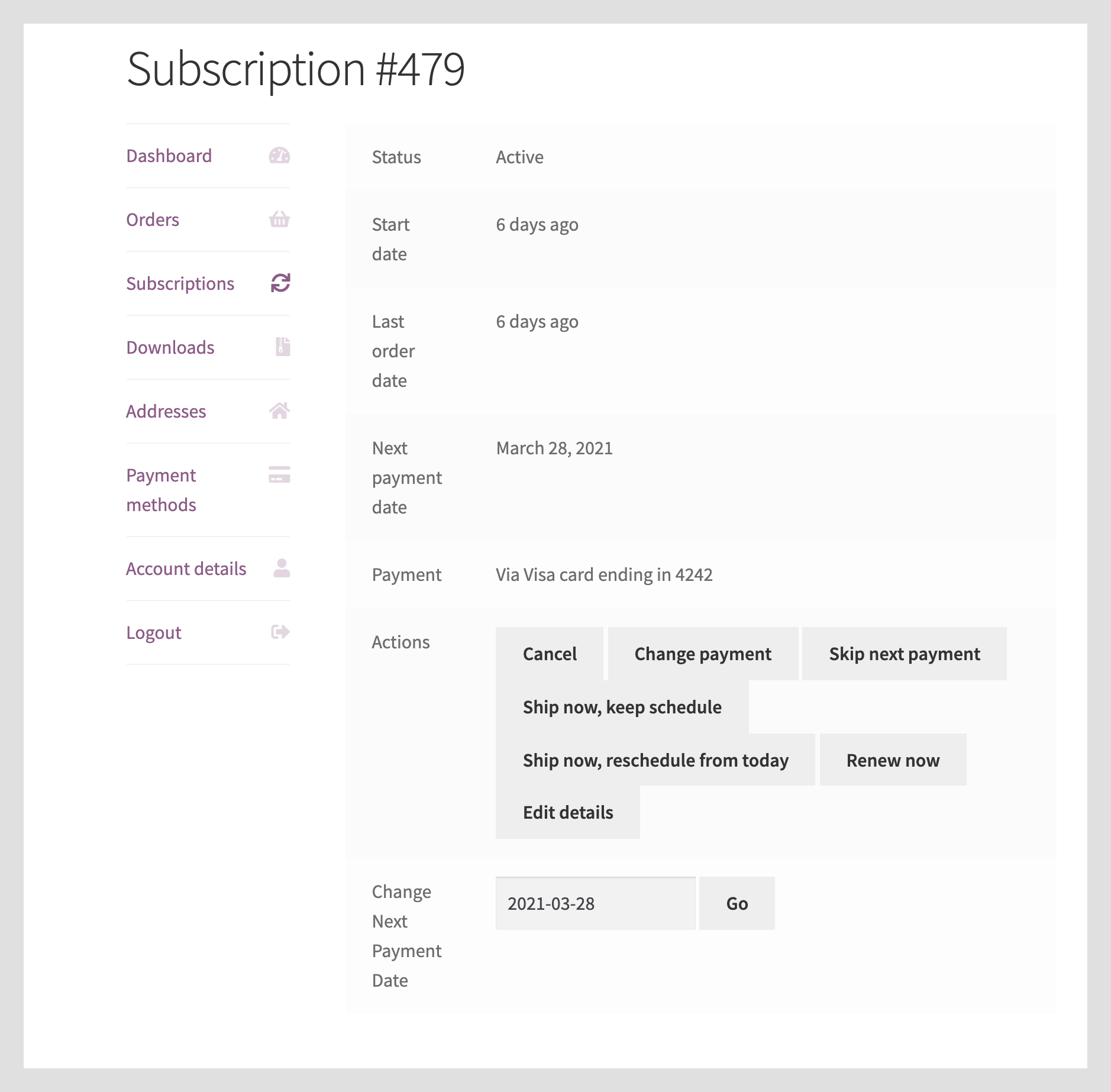Open the Downloads section
The image size is (1111, 1092).
[x=170, y=348]
